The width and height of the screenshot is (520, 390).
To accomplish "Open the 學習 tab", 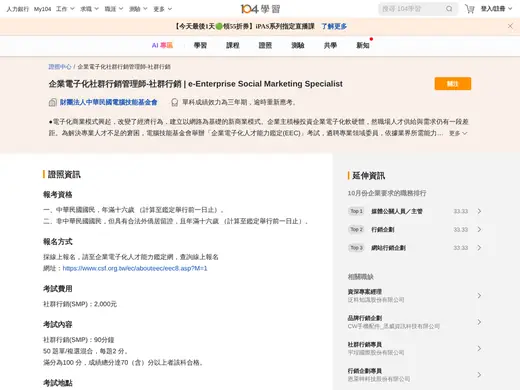I will tap(200, 45).
